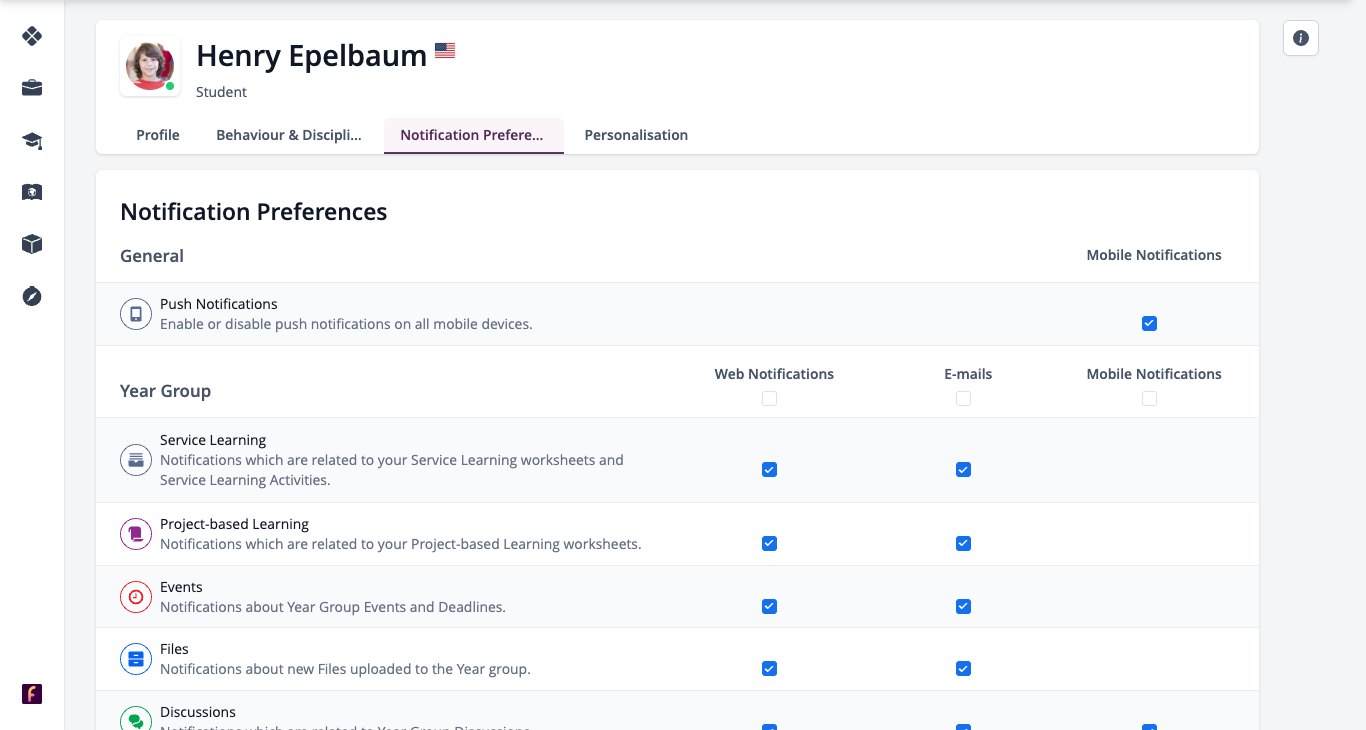Open the graduation cap icon in the sidebar
1366x730 pixels.
pos(32,140)
